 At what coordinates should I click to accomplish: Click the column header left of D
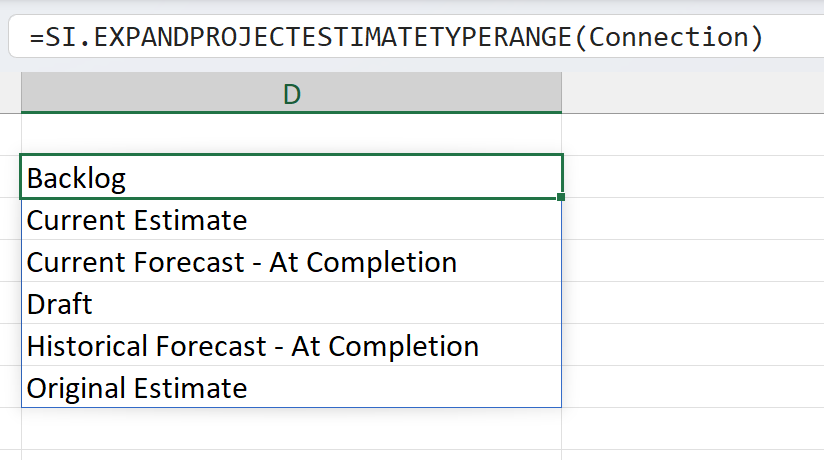10,94
